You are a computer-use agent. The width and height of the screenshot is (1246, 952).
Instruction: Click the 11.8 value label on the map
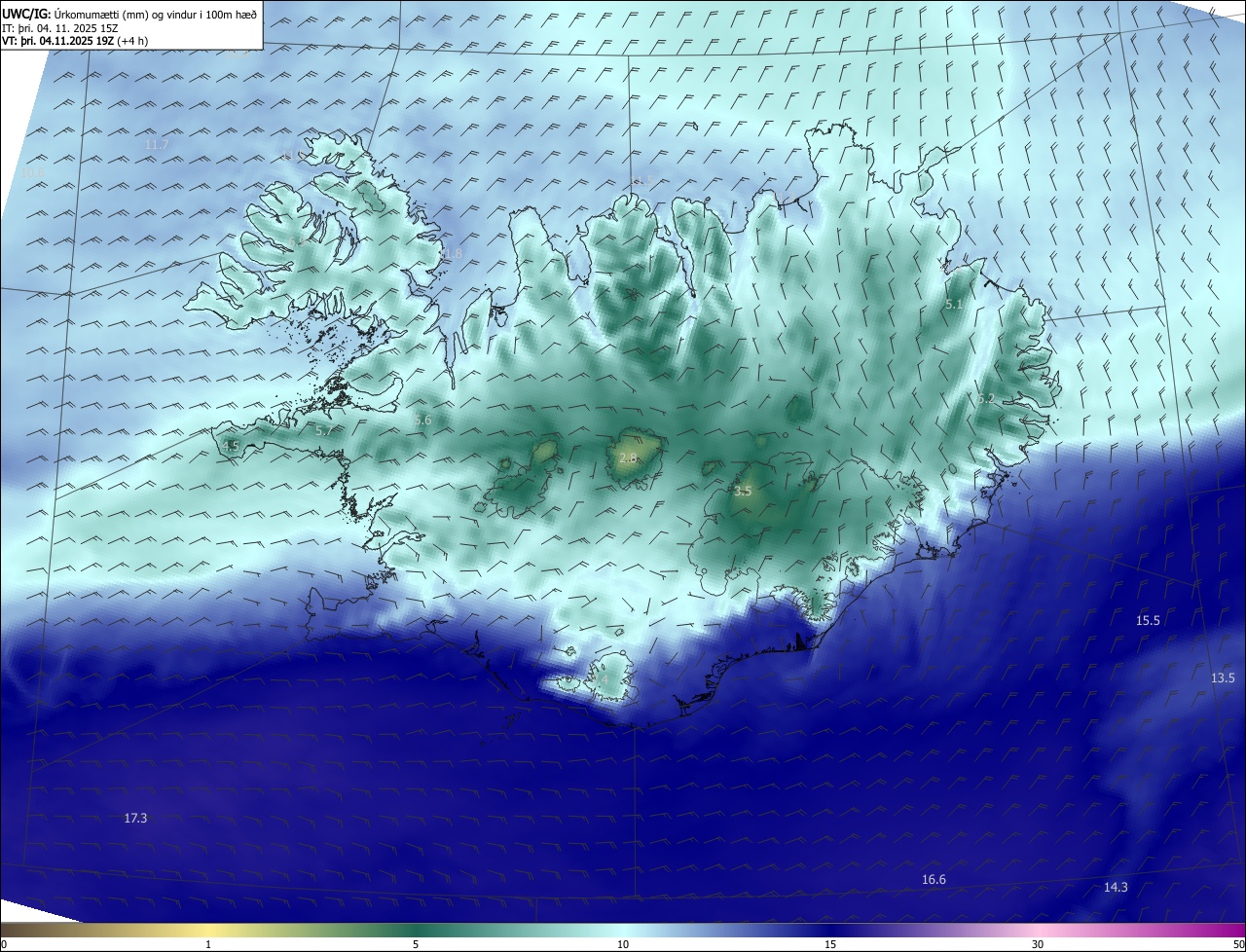click(x=450, y=254)
